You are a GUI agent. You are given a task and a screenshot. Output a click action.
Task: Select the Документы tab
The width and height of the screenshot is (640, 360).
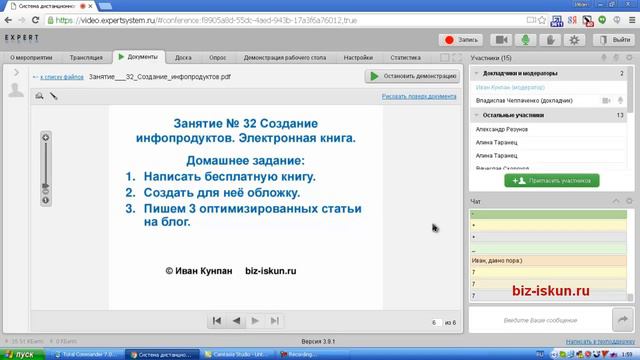(138, 57)
